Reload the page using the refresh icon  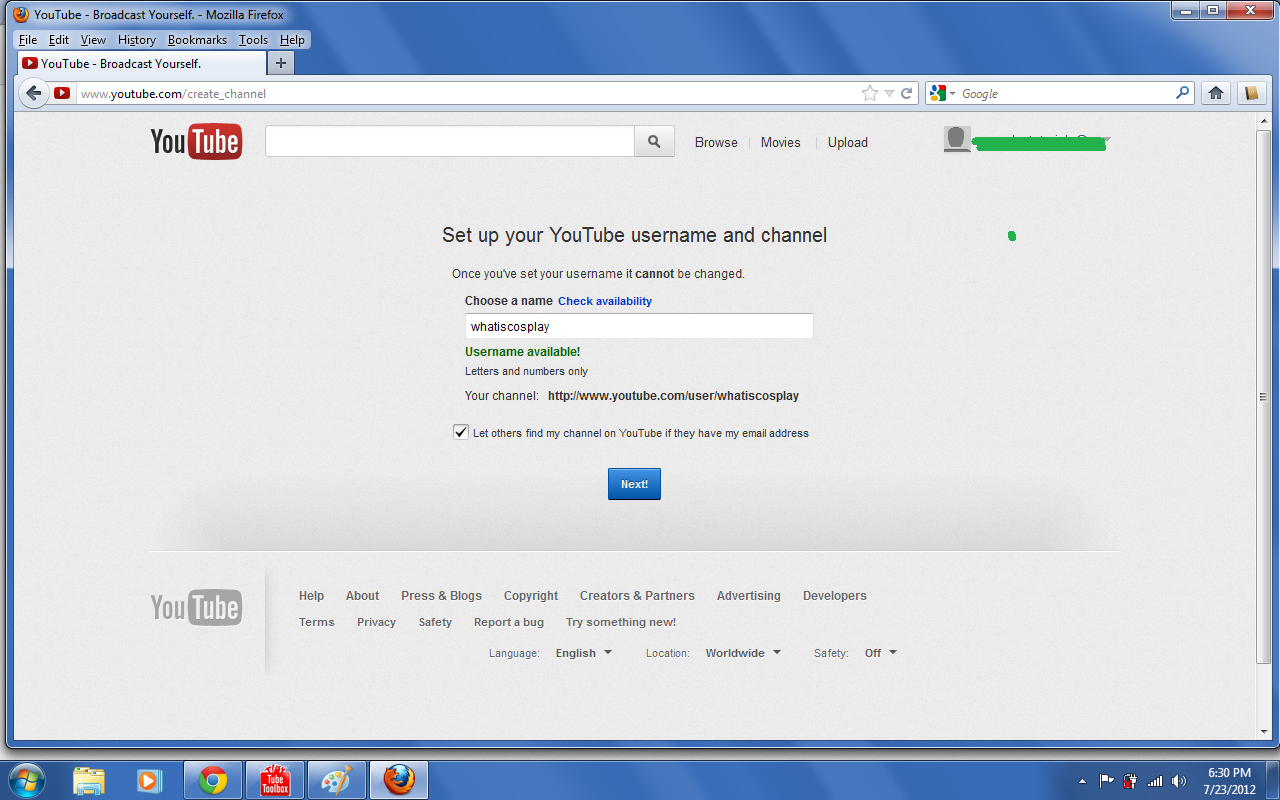tap(907, 93)
